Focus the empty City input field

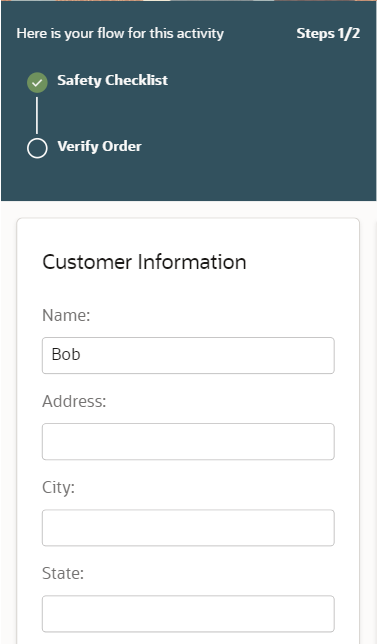[188, 528]
